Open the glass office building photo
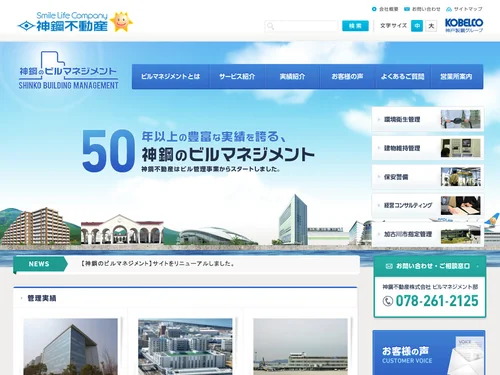 (x=71, y=347)
